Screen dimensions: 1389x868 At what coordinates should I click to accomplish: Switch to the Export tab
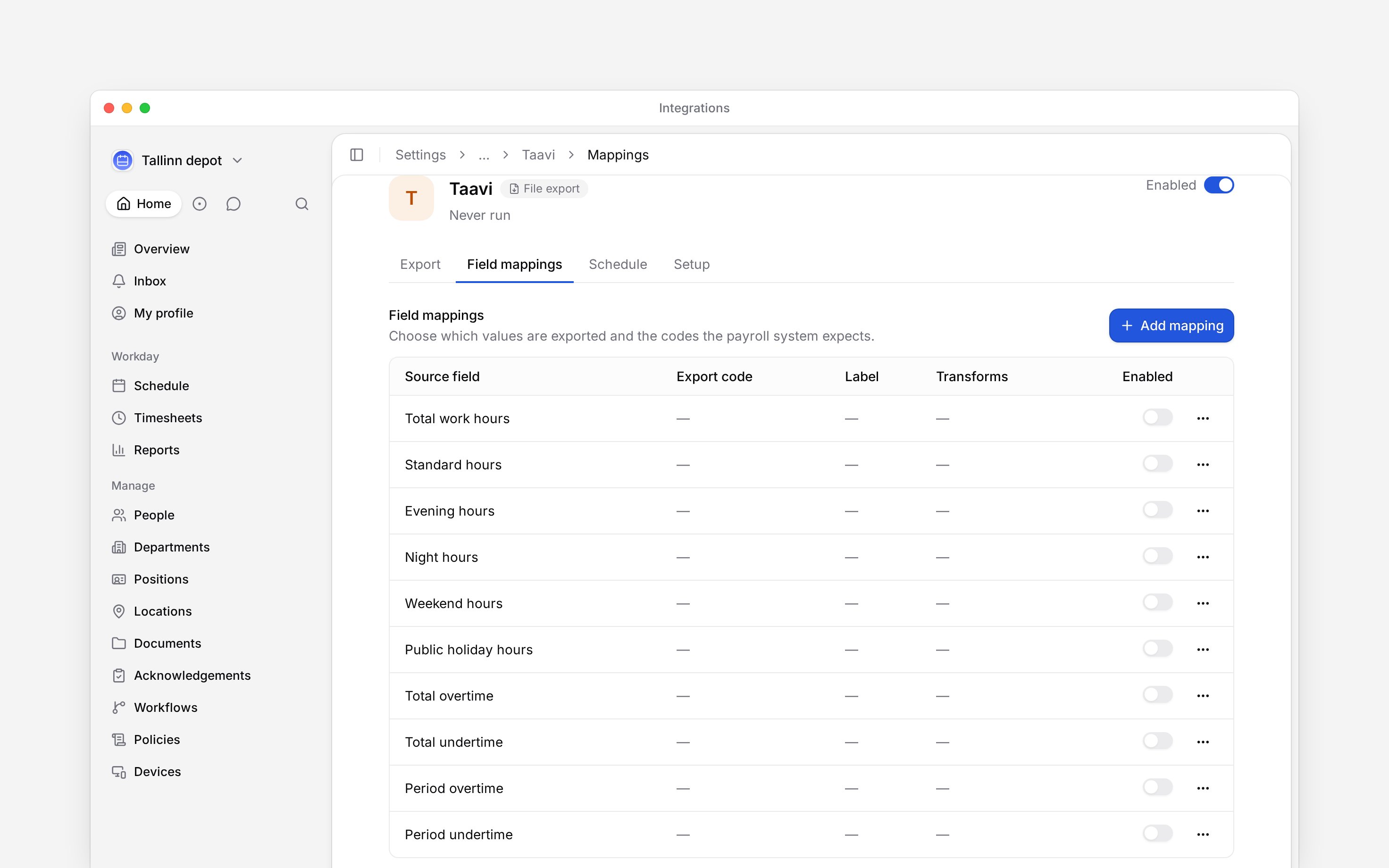point(420,264)
